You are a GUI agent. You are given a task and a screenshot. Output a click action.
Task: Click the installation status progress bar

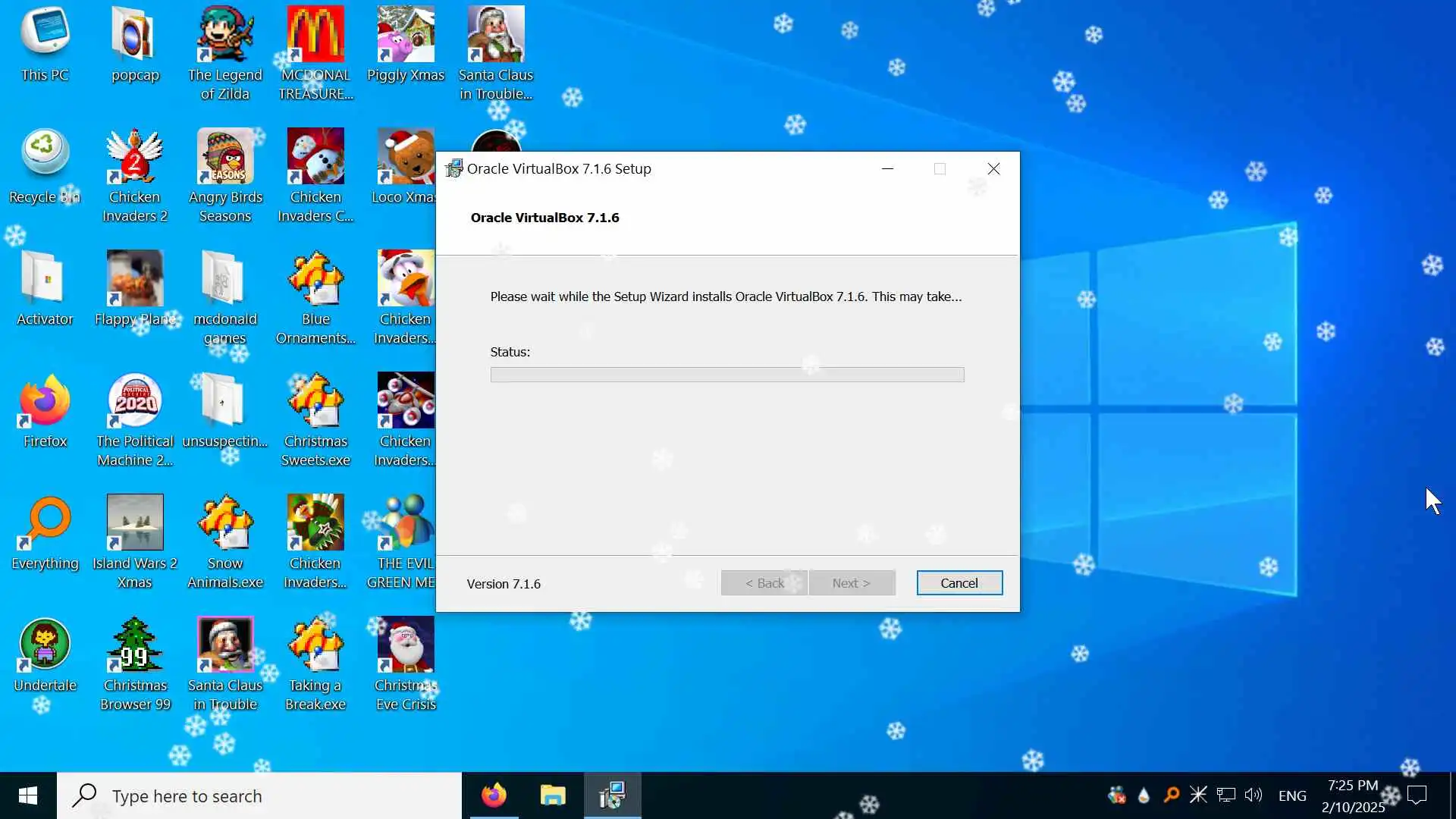727,375
